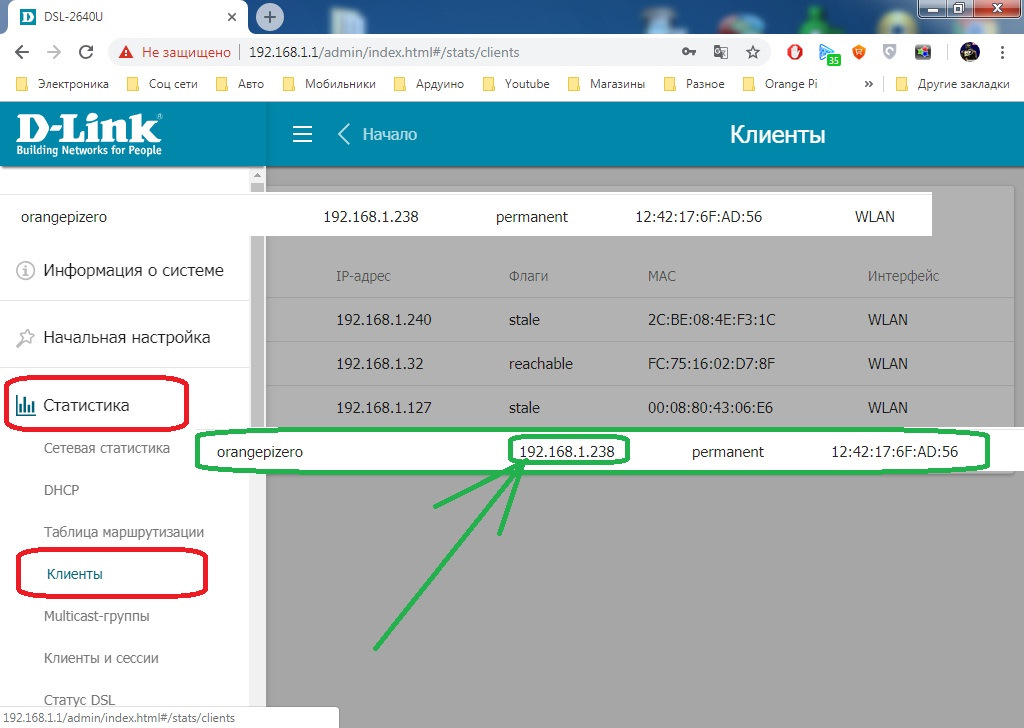1024x728 pixels.
Task: Click MAC address 2C:BE:08:4E:F3:1C
Action: (712, 320)
